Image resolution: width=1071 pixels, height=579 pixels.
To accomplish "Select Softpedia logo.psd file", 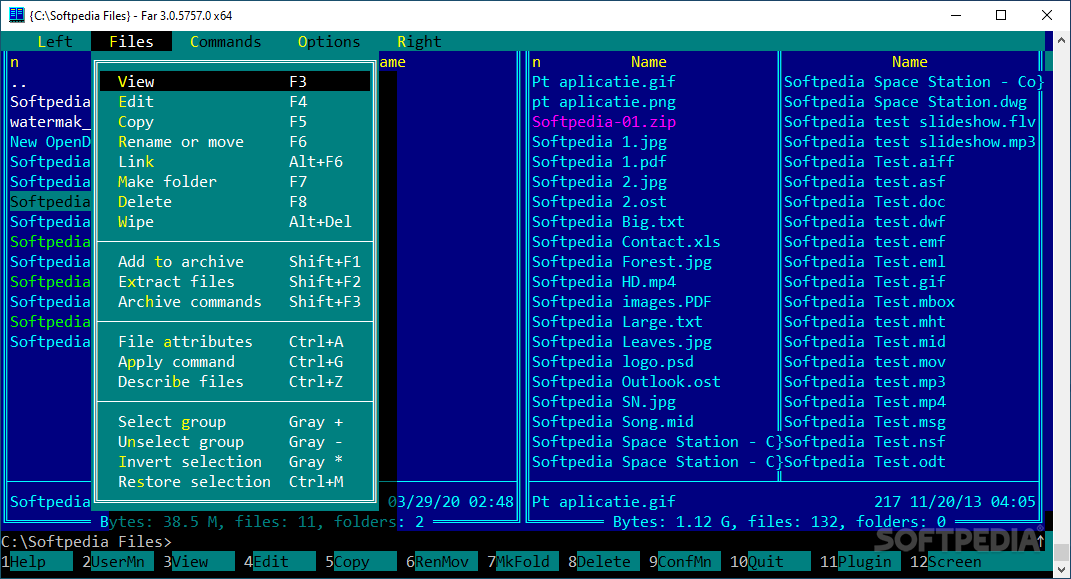I will pyautogui.click(x=613, y=361).
